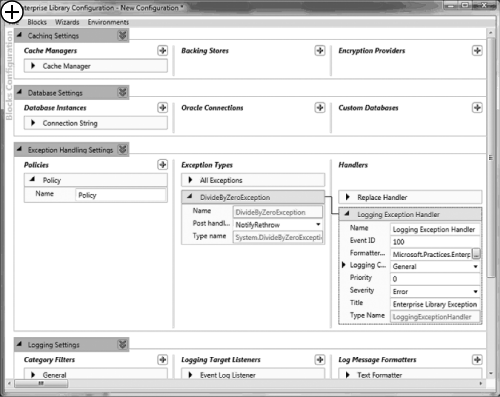Edit the Policy Name field

pyautogui.click(x=121, y=195)
